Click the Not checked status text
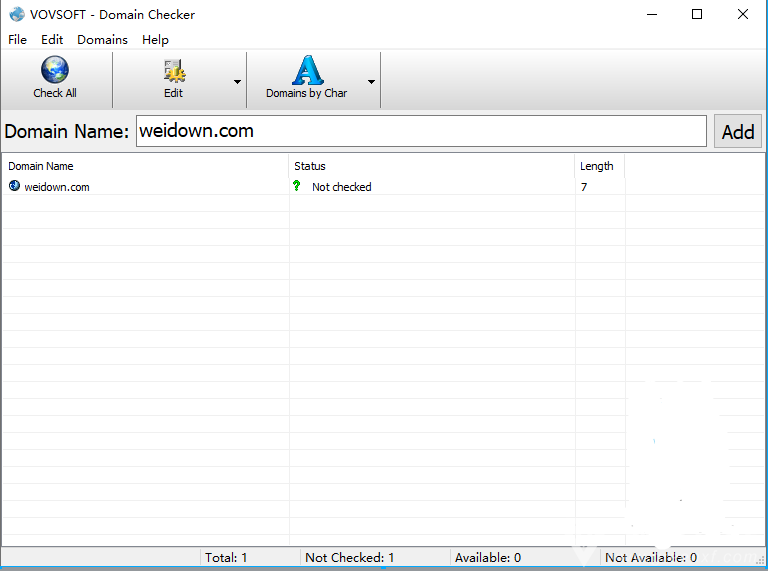 pyautogui.click(x=341, y=187)
